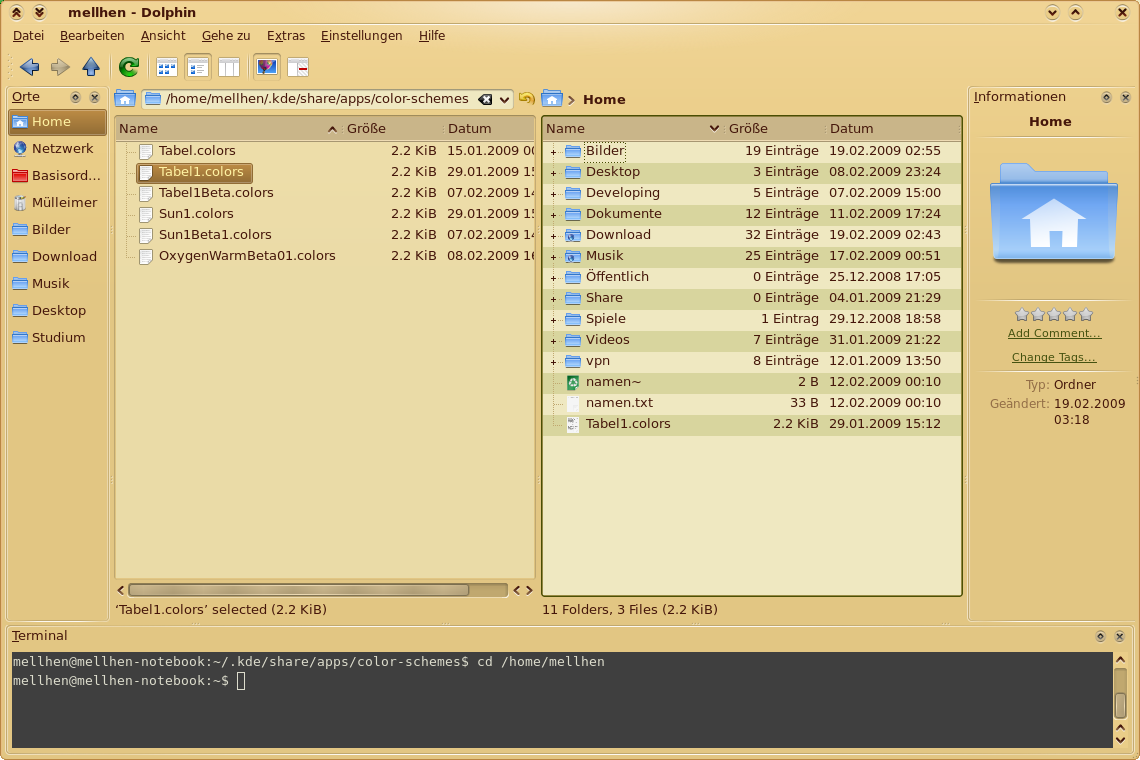Expand the Bilder folder tree
Viewport: 1140px width, 760px height.
(x=553, y=152)
